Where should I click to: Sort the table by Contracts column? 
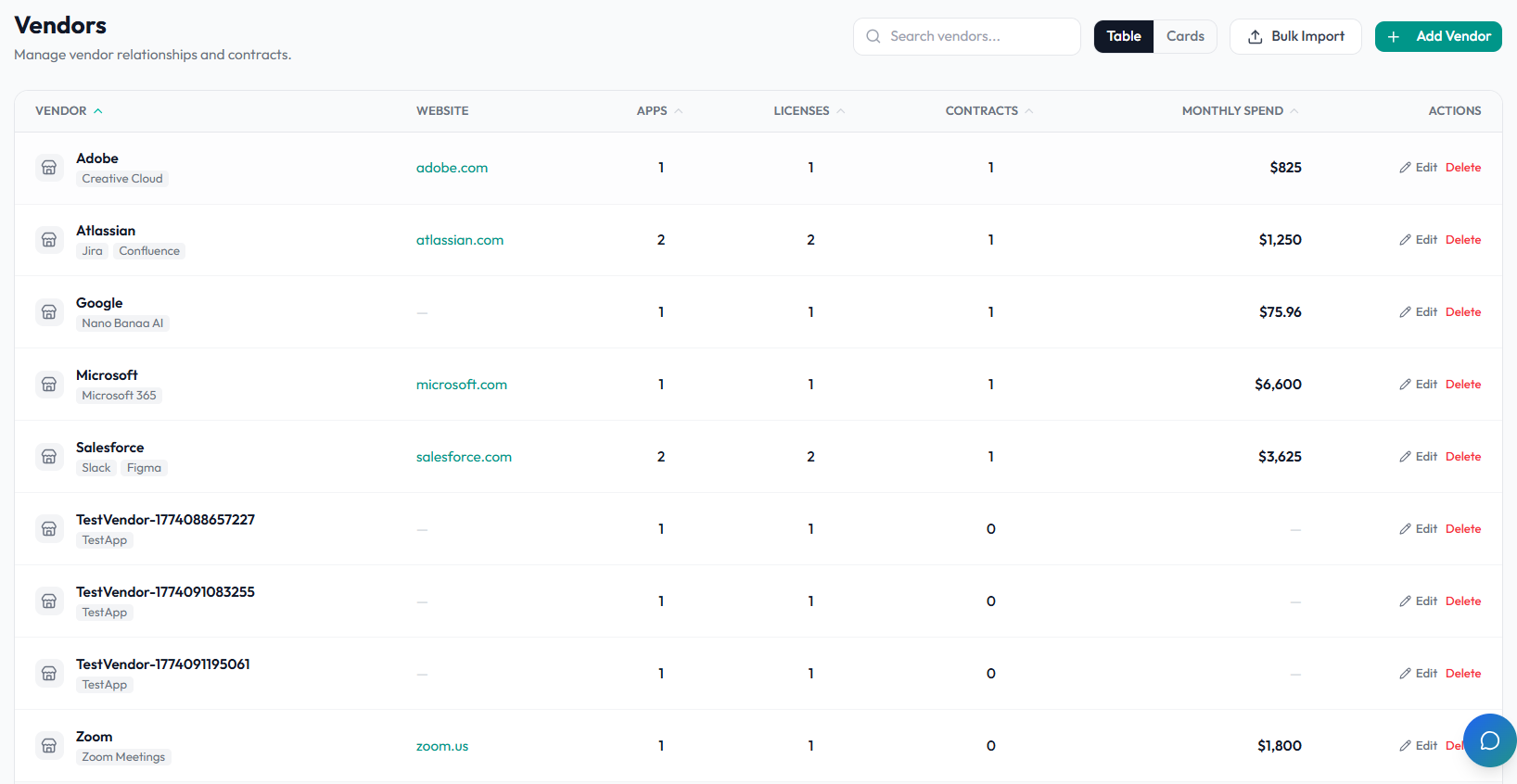[989, 111]
